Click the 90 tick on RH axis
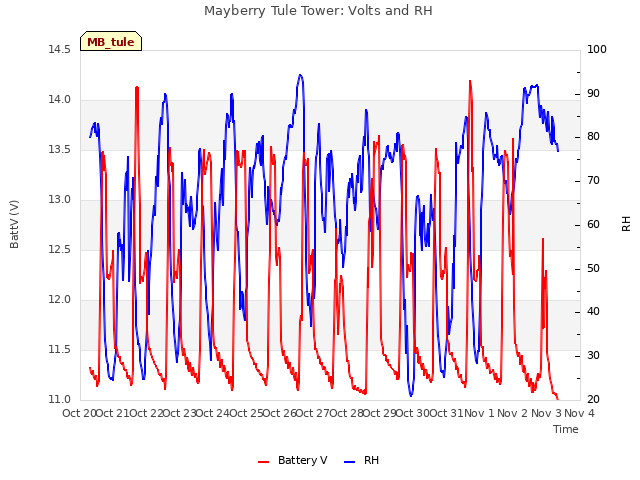 pos(593,93)
